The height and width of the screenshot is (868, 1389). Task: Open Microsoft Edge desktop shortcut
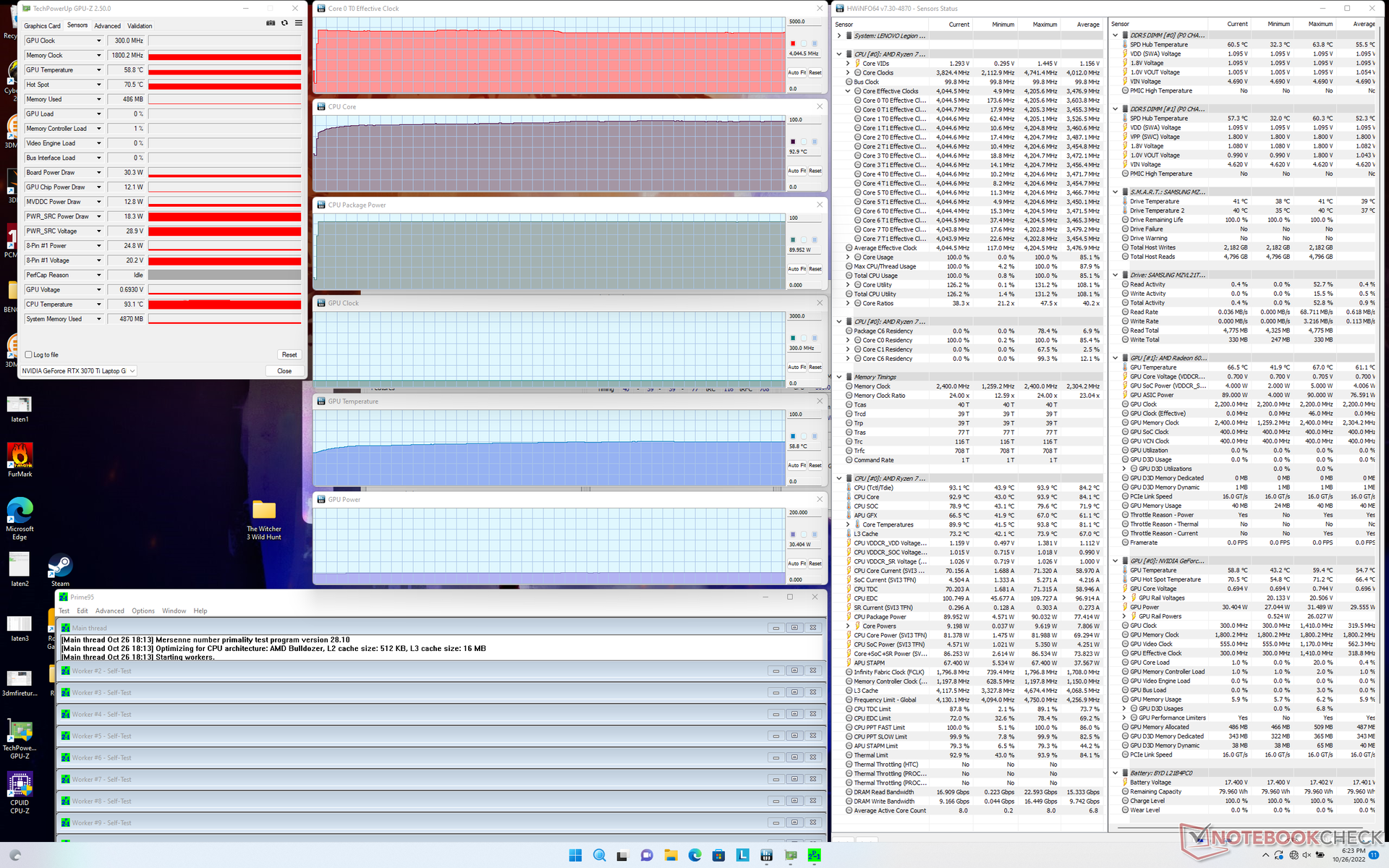pos(20,518)
